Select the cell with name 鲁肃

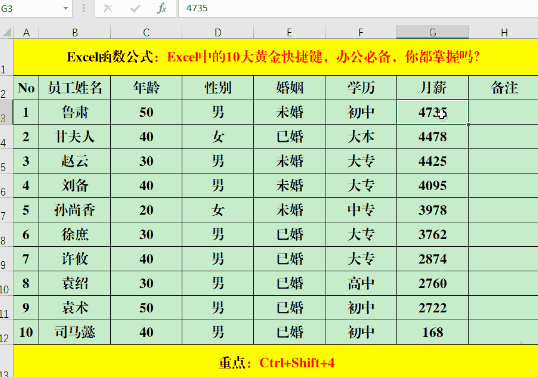click(x=75, y=112)
